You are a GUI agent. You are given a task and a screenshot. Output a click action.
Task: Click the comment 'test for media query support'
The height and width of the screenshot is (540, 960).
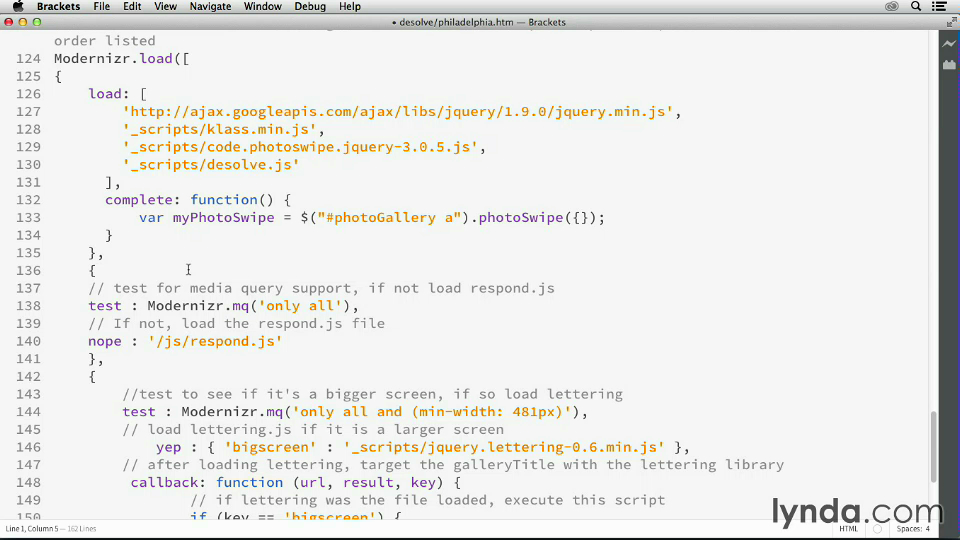321,288
